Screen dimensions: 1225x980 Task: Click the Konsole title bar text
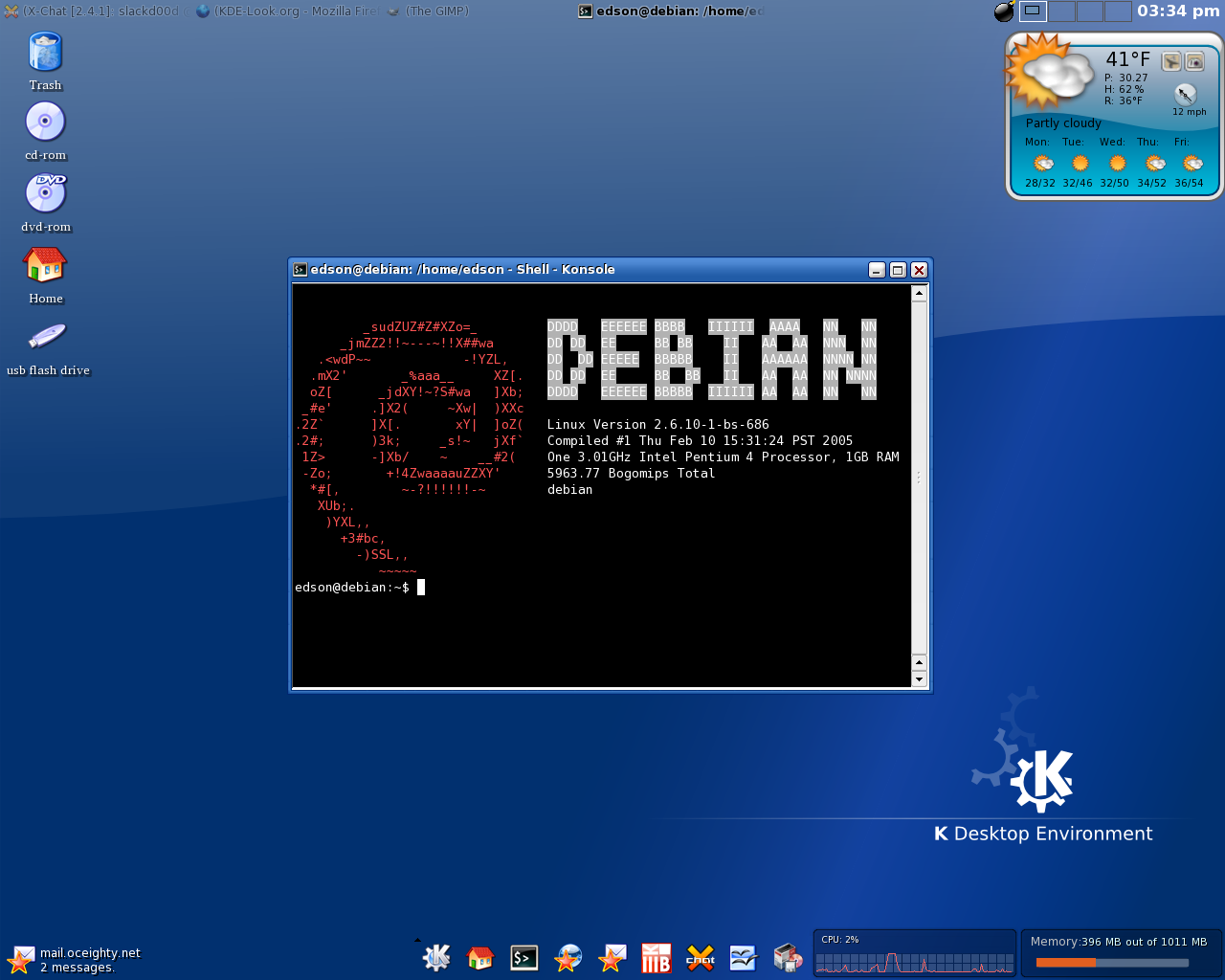pyautogui.click(x=462, y=270)
